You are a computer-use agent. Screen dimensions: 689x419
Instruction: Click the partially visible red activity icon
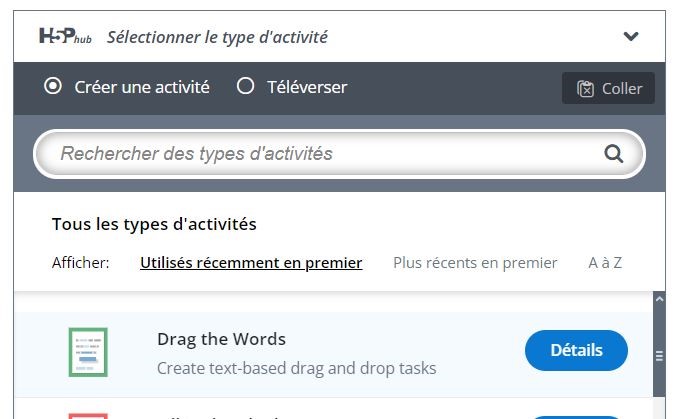[x=88, y=415]
